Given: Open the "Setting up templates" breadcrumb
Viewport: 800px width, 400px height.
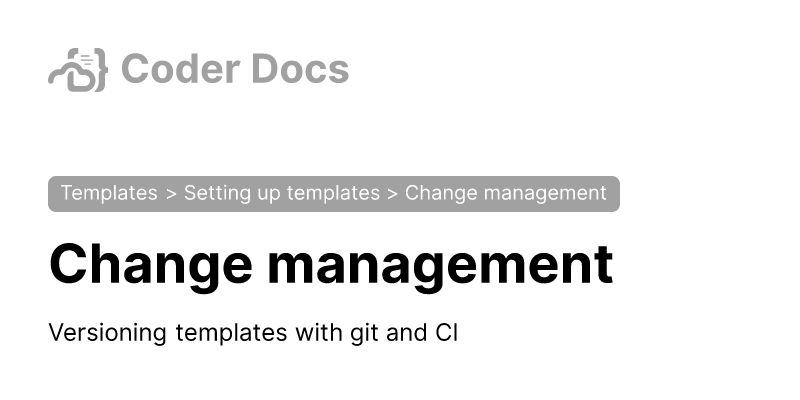Looking at the screenshot, I should point(282,193).
